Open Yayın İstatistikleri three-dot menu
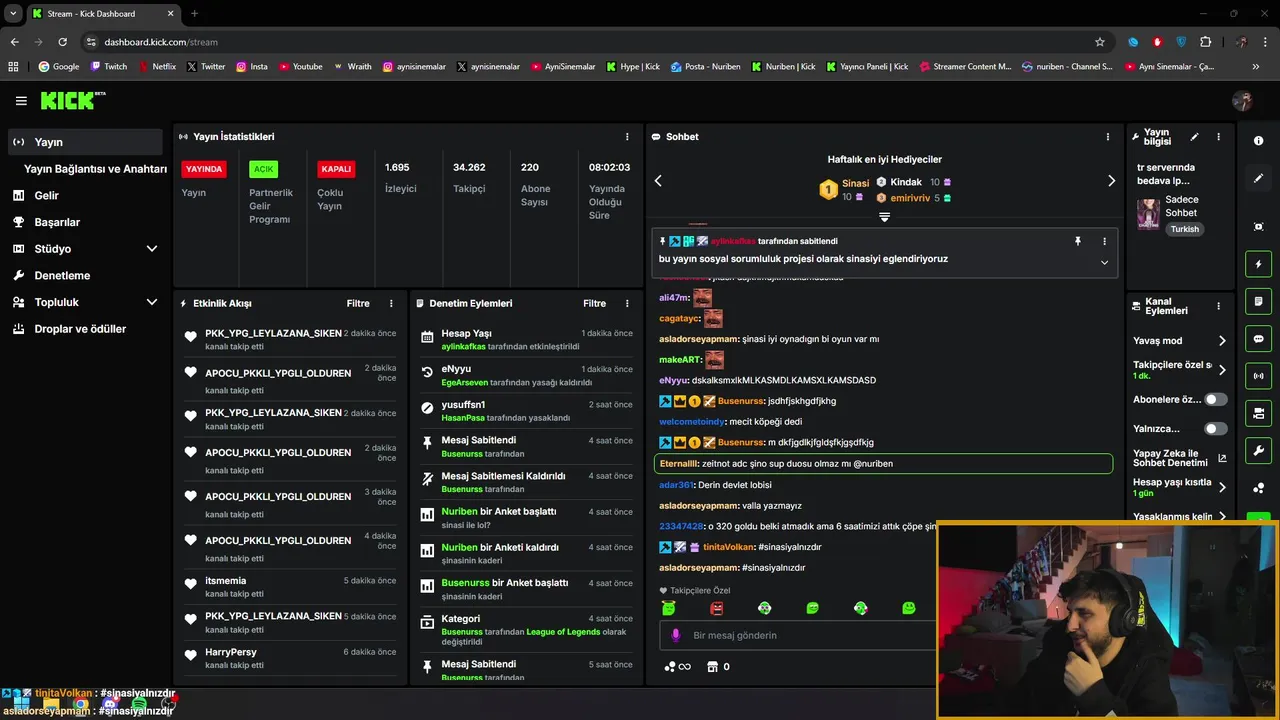 click(x=627, y=137)
